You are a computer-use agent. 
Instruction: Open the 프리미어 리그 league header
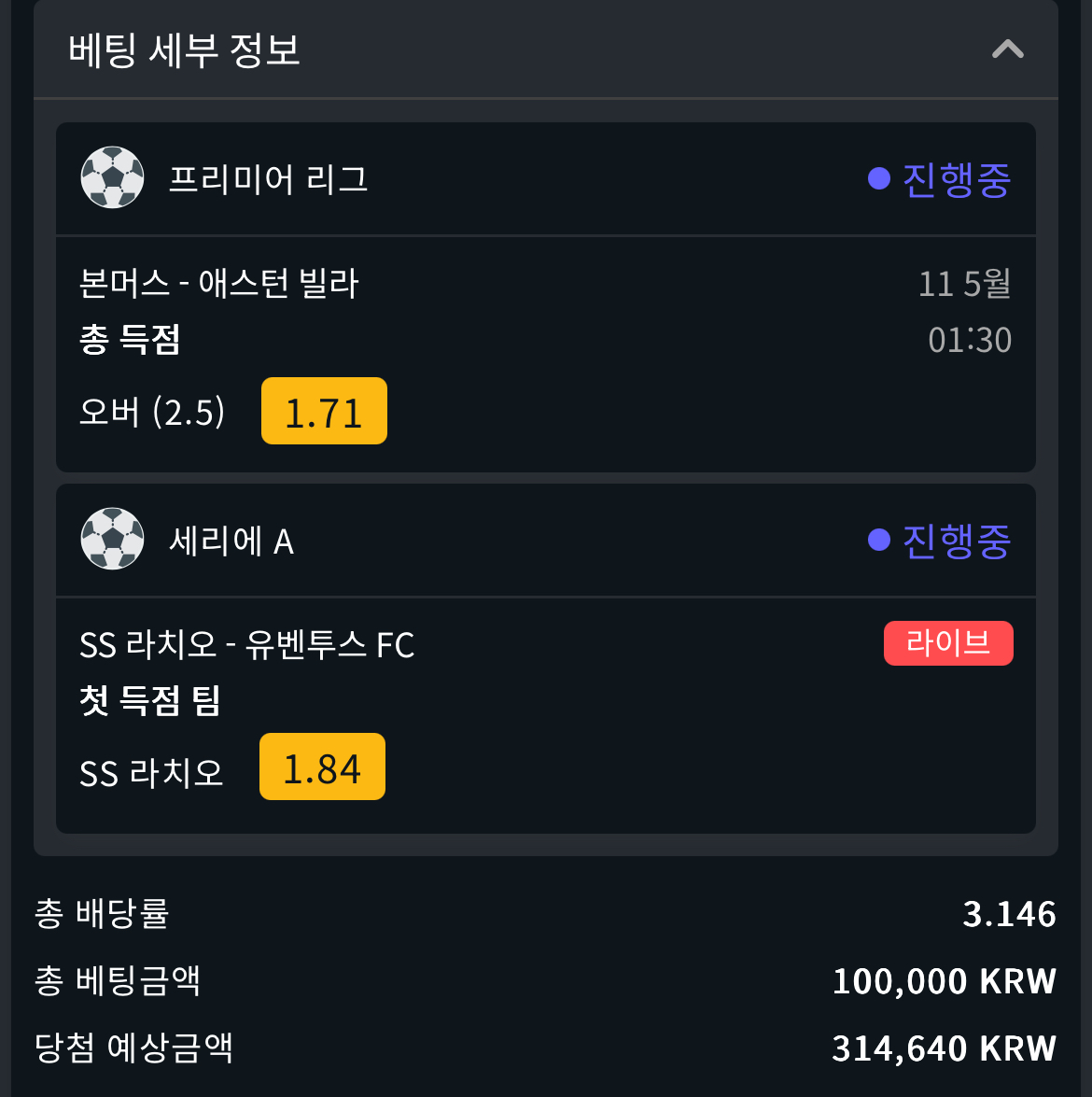pos(546,179)
